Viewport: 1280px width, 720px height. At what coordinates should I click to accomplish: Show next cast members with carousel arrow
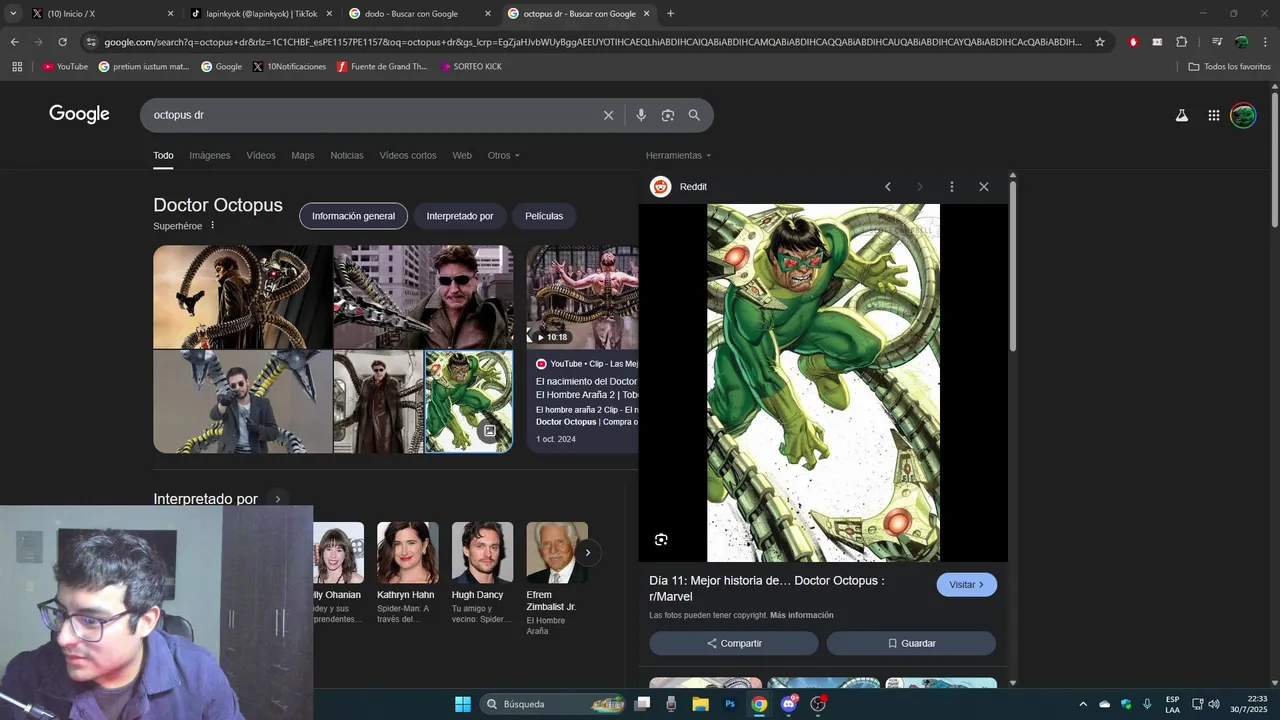click(x=588, y=552)
